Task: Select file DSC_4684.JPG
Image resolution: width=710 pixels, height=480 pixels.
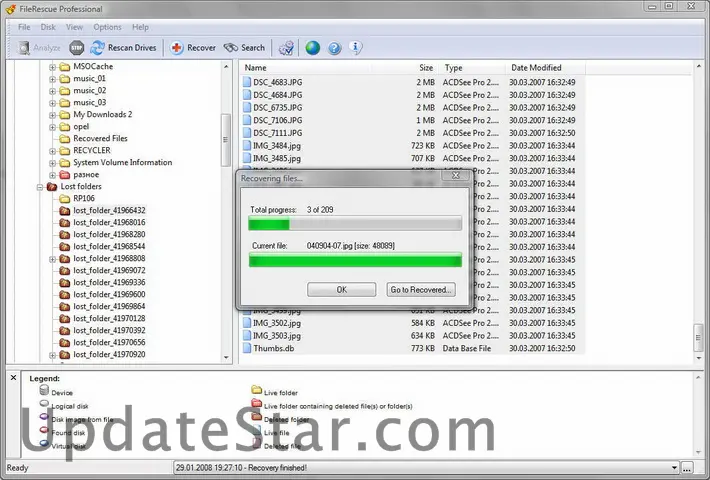Action: [278, 95]
